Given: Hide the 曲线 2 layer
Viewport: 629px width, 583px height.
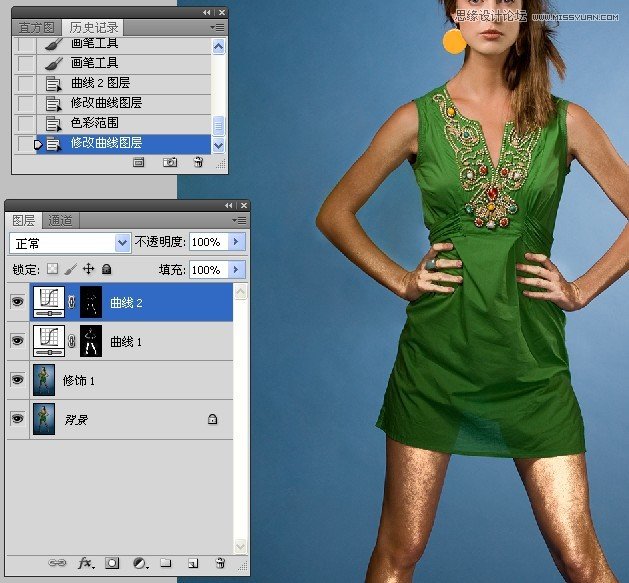Looking at the screenshot, I should pos(17,301).
